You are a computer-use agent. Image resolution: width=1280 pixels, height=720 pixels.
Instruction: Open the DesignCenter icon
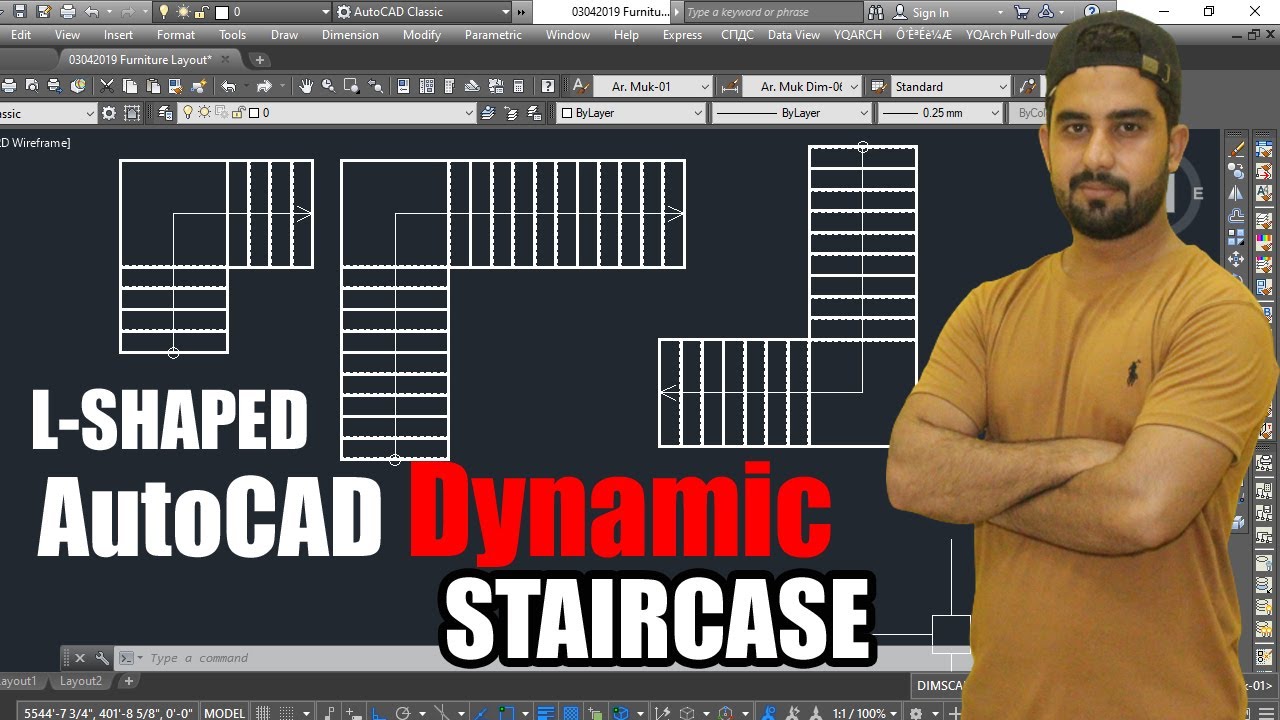(x=427, y=87)
